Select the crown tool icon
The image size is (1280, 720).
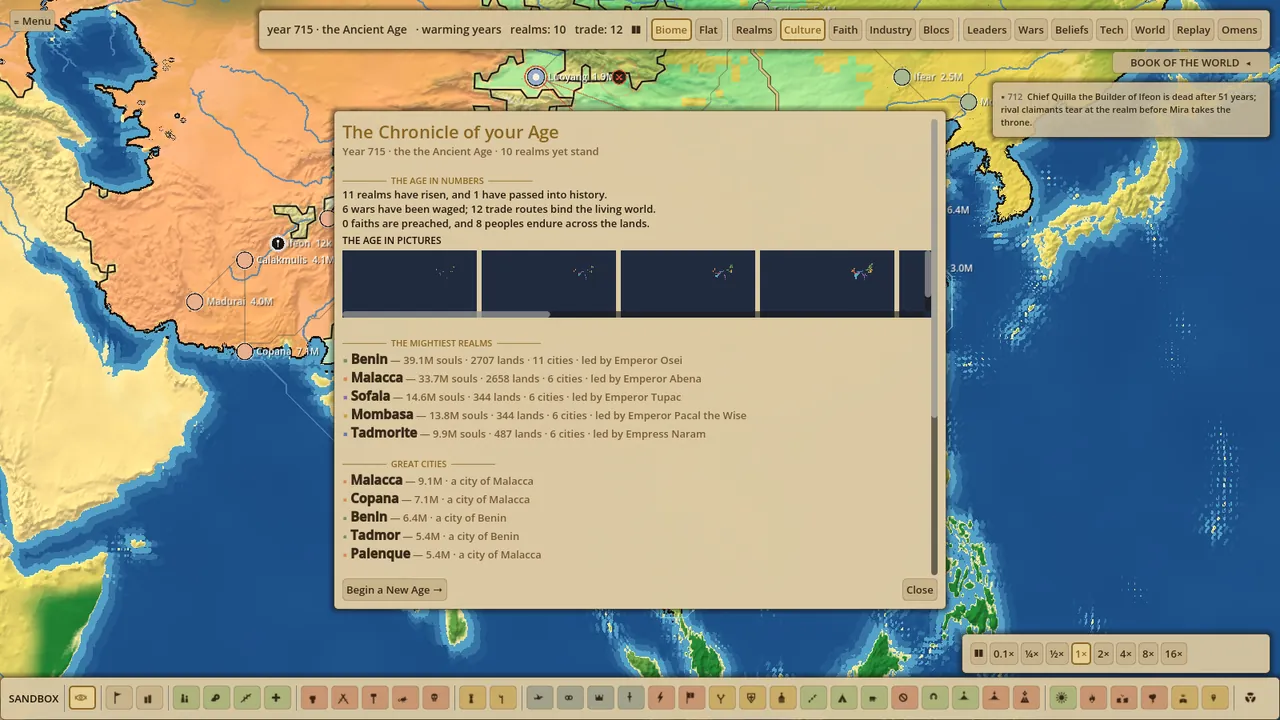click(599, 698)
